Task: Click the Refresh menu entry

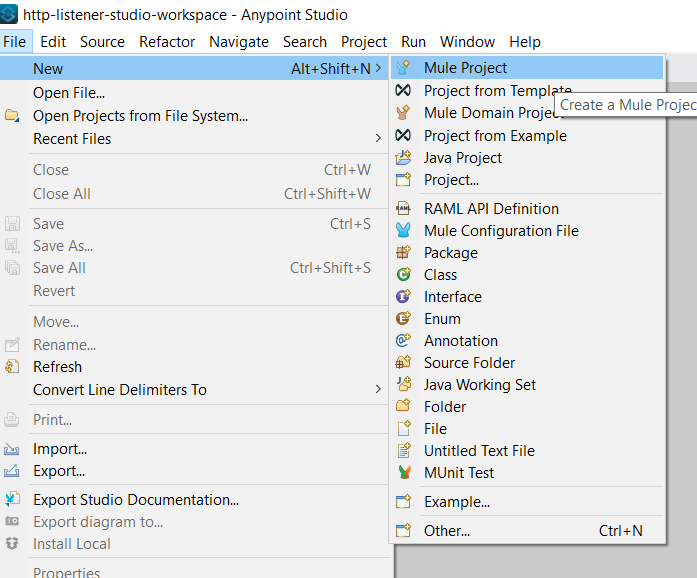Action: 57,367
